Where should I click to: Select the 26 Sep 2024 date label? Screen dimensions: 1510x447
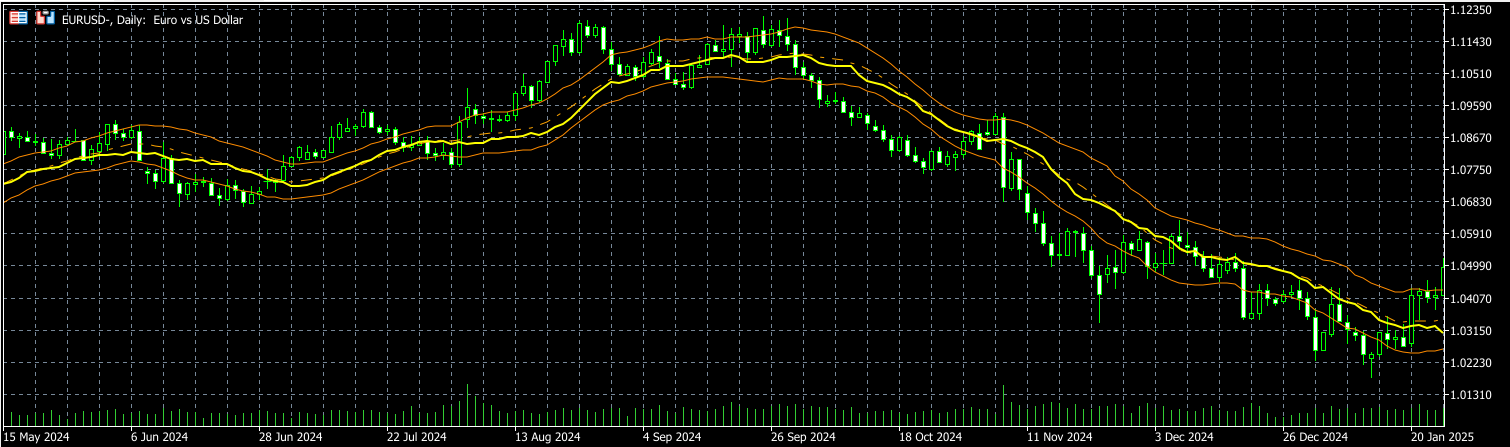click(803, 438)
